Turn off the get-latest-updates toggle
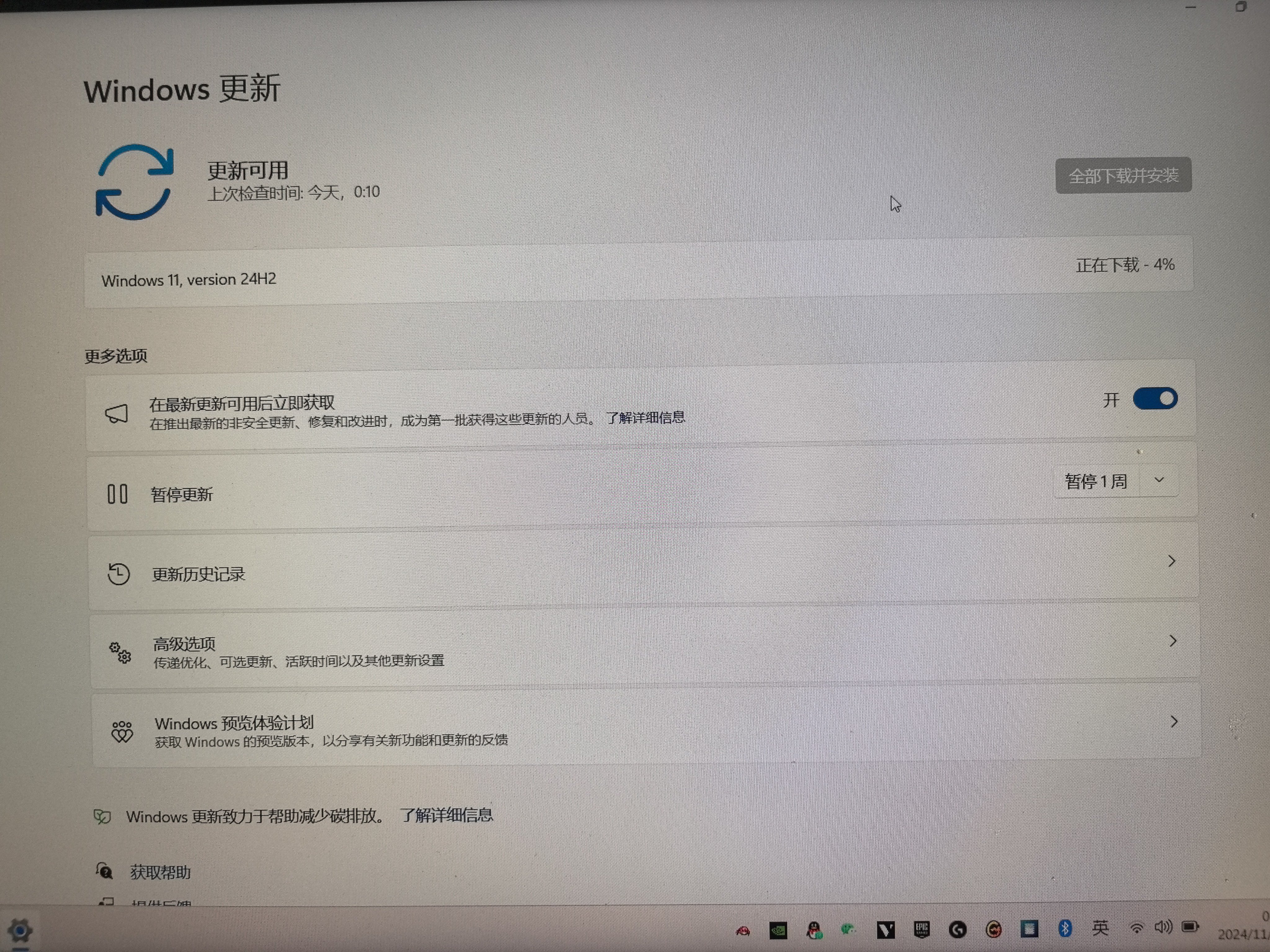The image size is (1270, 952). tap(1155, 398)
